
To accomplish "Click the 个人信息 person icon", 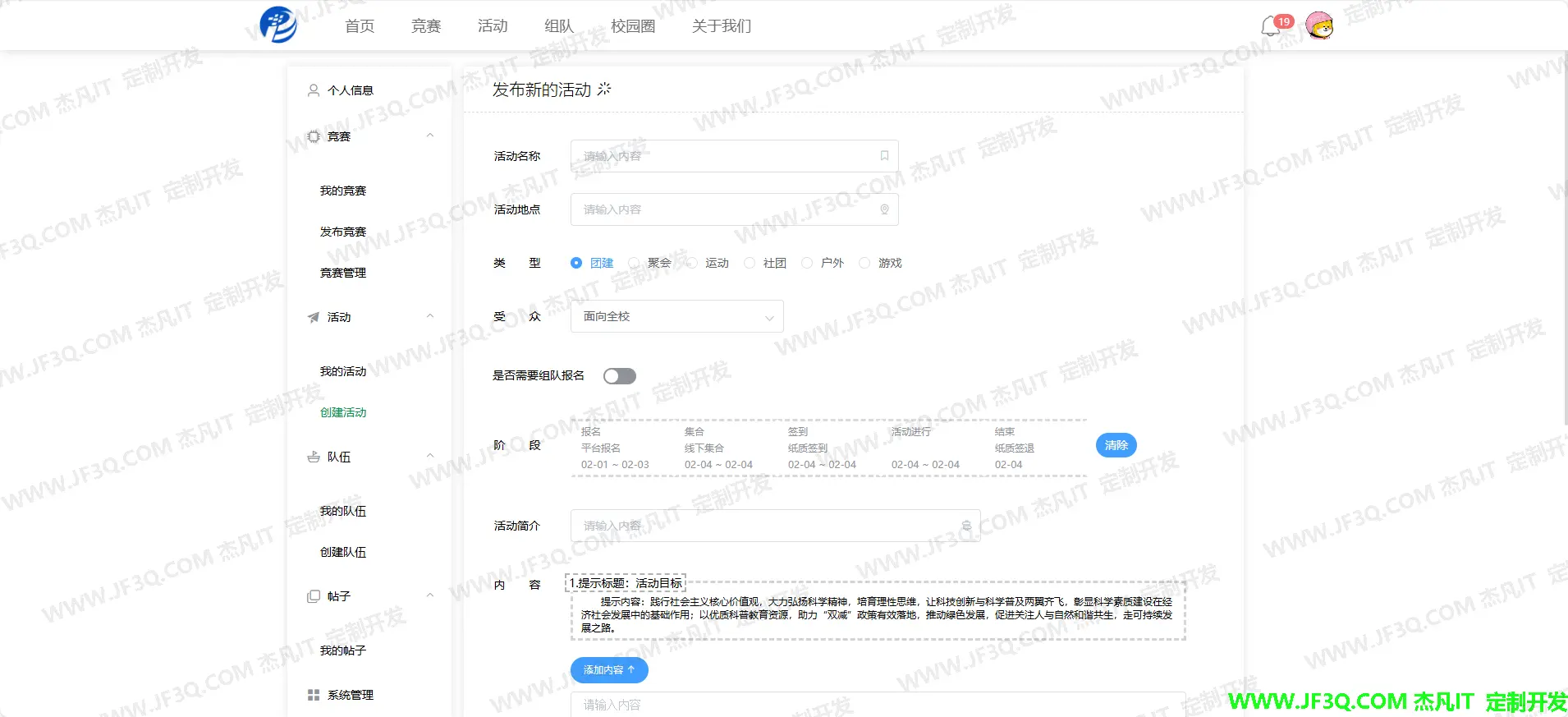I will point(313,90).
